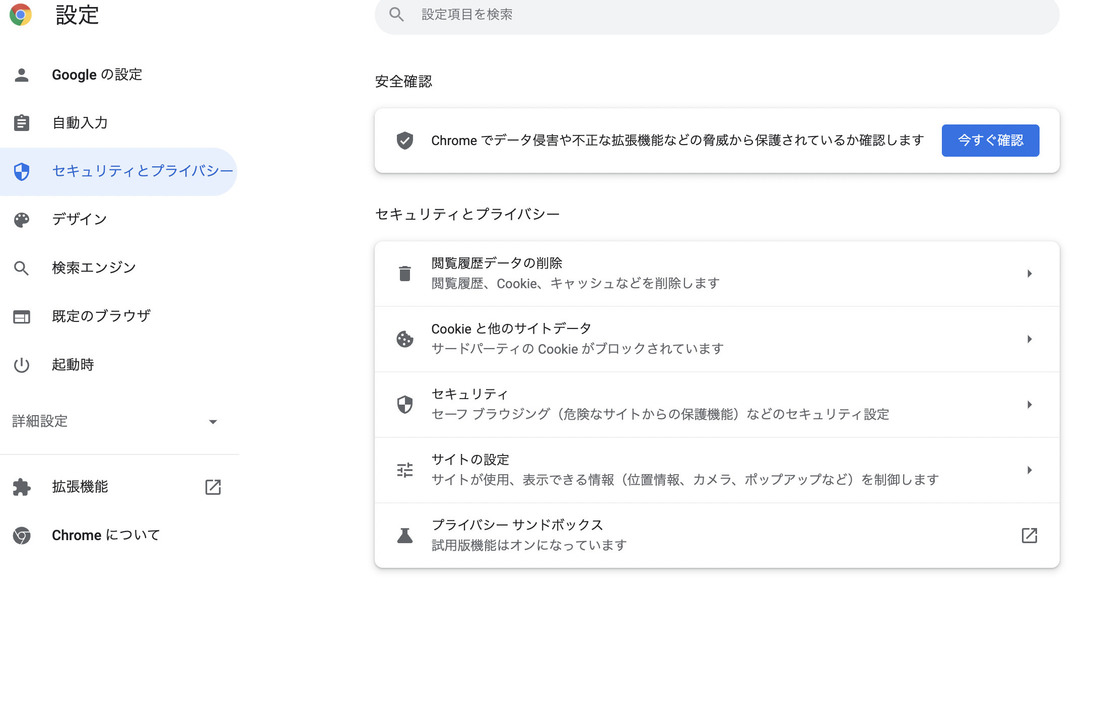Click サイトが使用、表示できる情報 description text
Image resolution: width=1099 pixels, height=720 pixels.
(684, 480)
